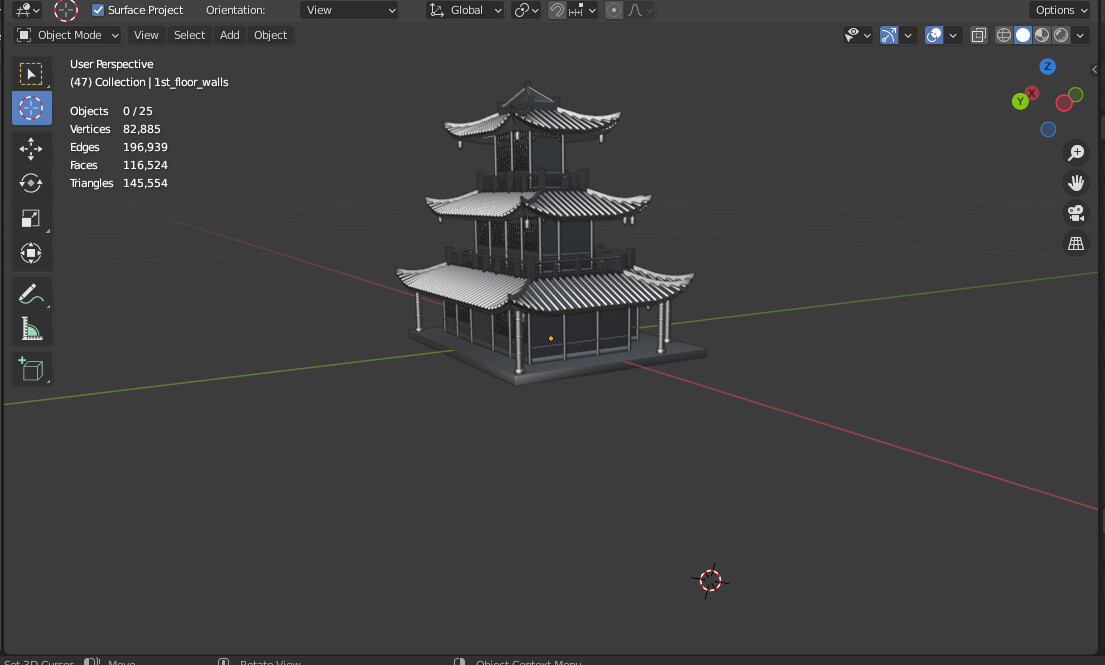Click the blue Z axis gizmo handle
Screen dimensions: 1105x665
pos(1047,66)
